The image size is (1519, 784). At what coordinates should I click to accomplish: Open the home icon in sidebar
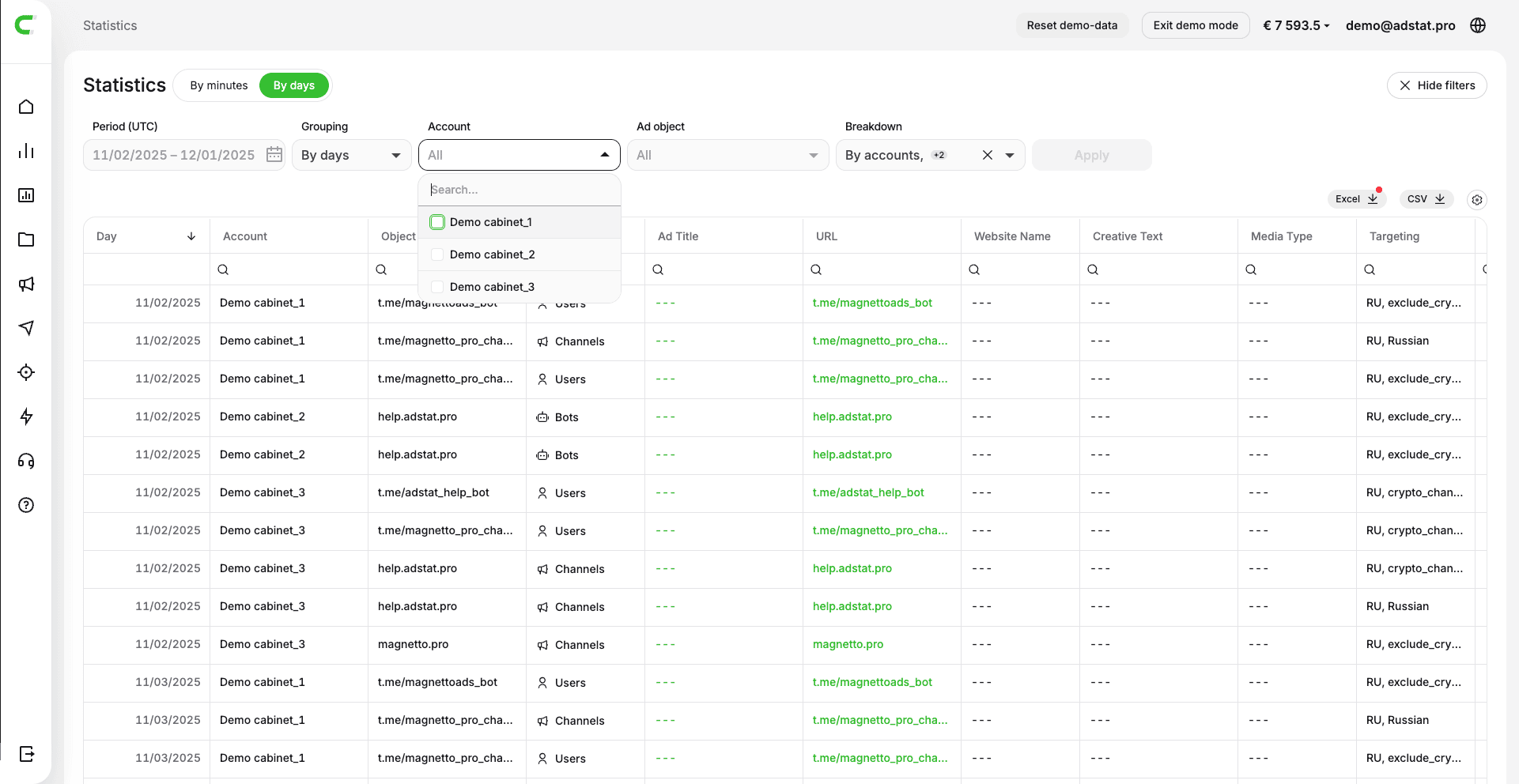26,107
